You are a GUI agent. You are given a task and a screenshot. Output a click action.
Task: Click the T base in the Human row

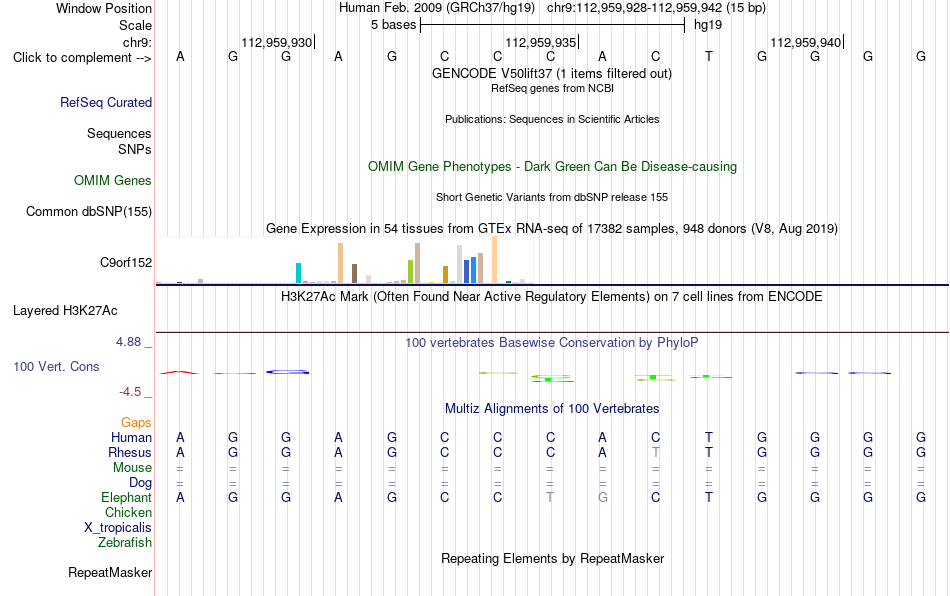coord(709,437)
